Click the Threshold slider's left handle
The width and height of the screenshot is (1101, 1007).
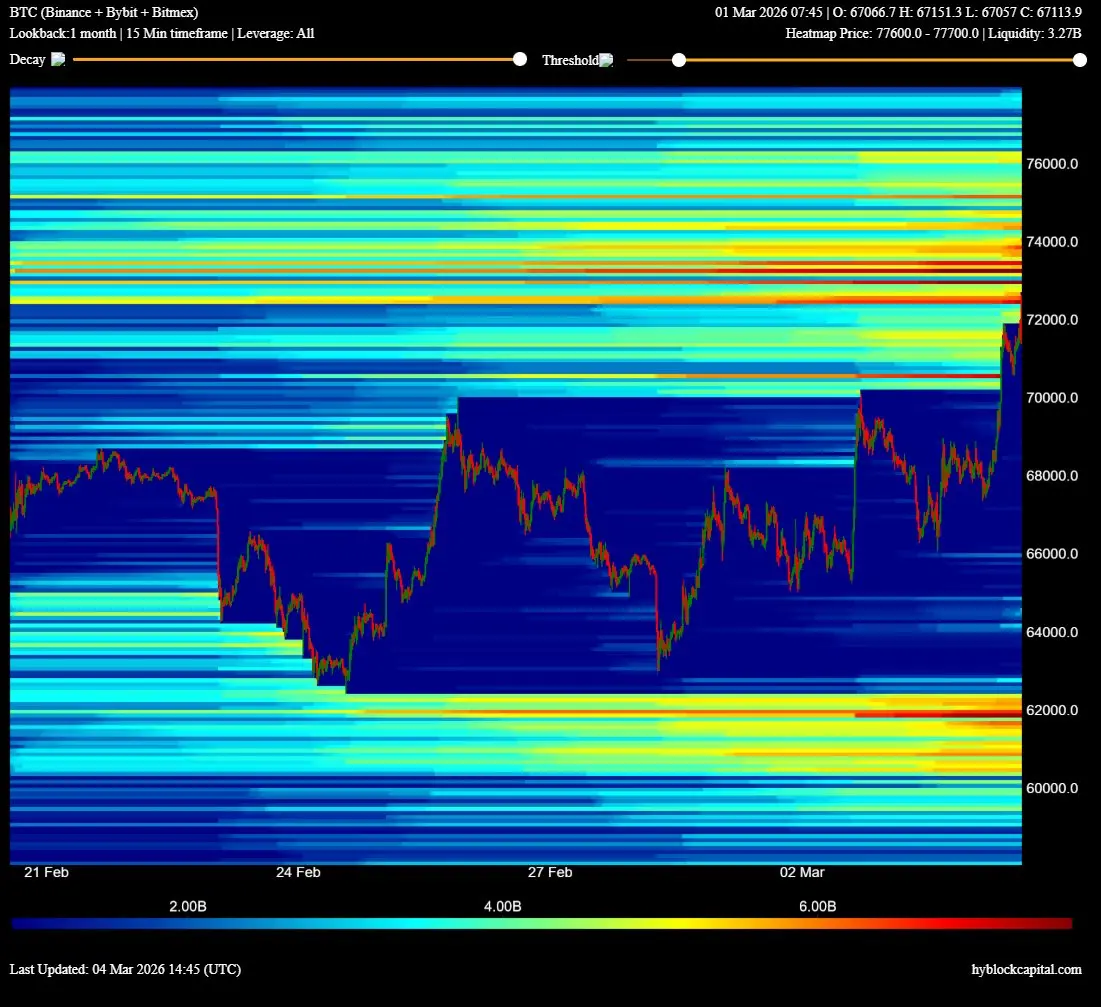pos(679,60)
